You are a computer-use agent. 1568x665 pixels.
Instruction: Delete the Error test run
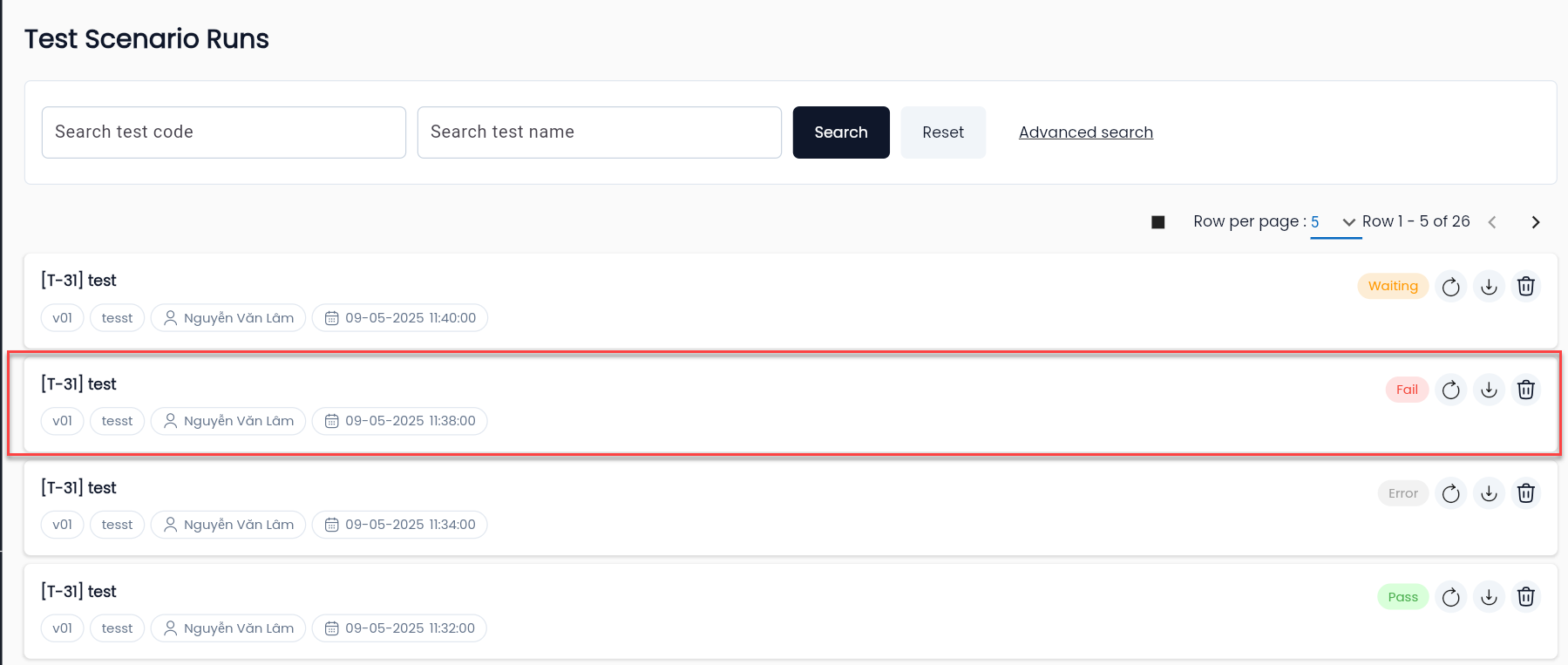1526,493
